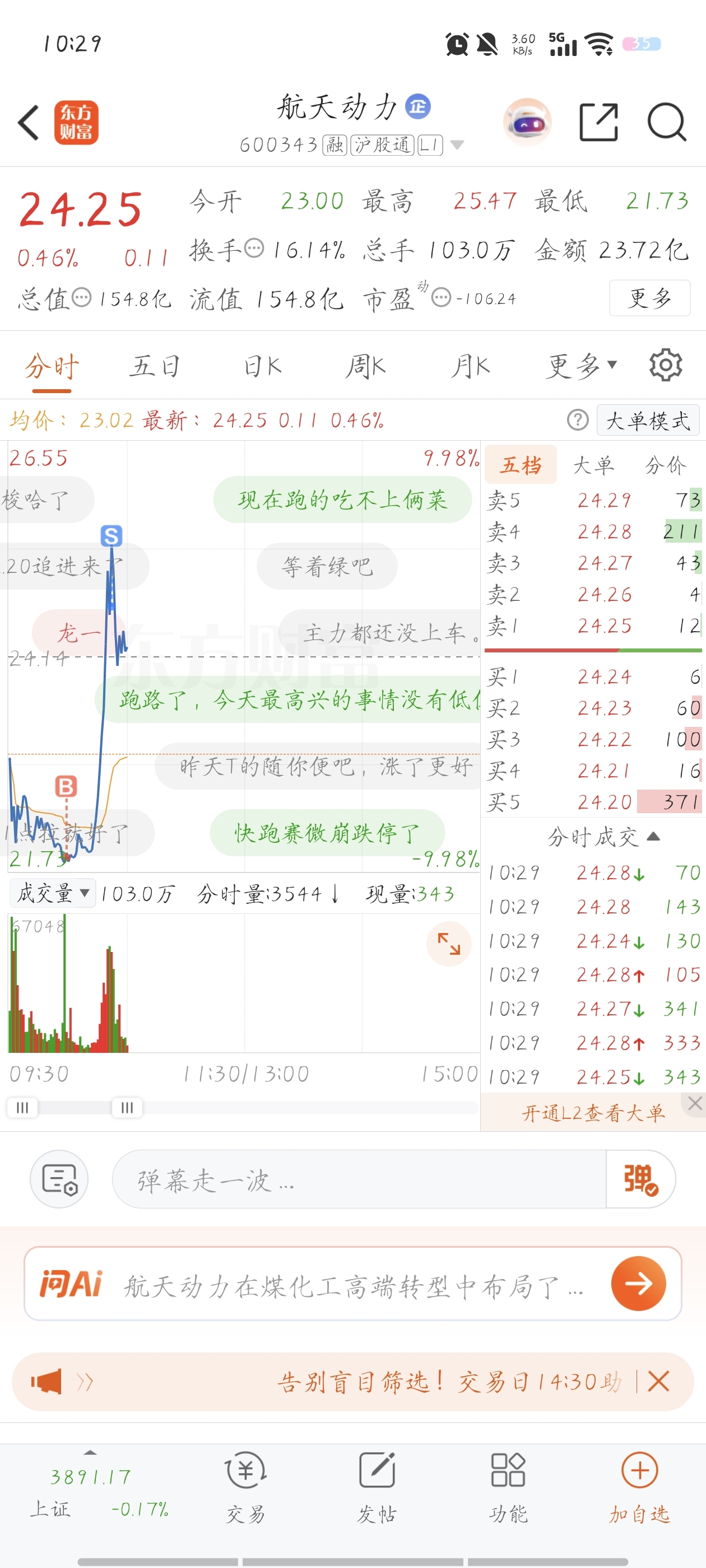Tap the 问Ai logo
The width and height of the screenshot is (706, 1568).
coord(71,1284)
